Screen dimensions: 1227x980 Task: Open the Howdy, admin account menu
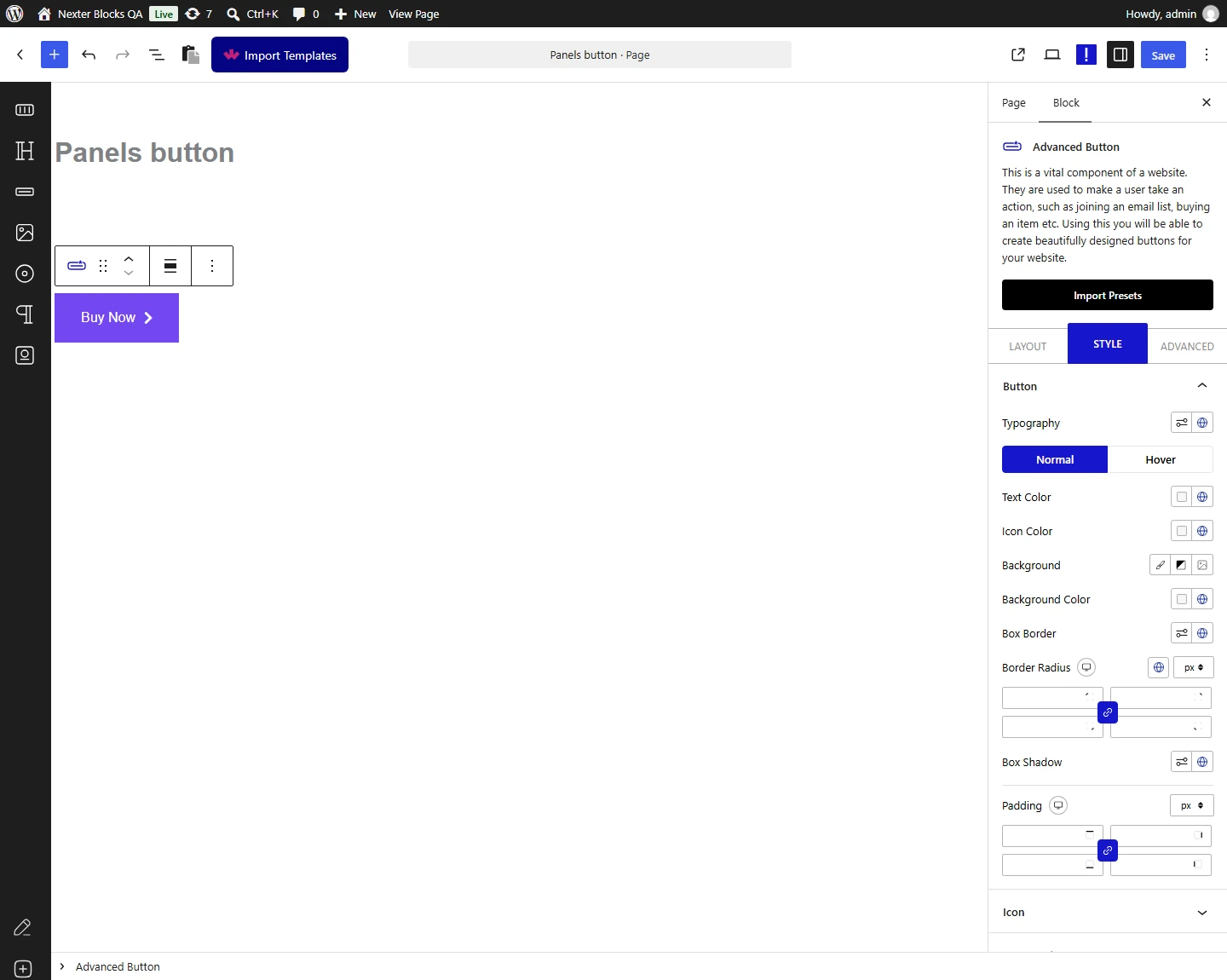[x=1172, y=14]
